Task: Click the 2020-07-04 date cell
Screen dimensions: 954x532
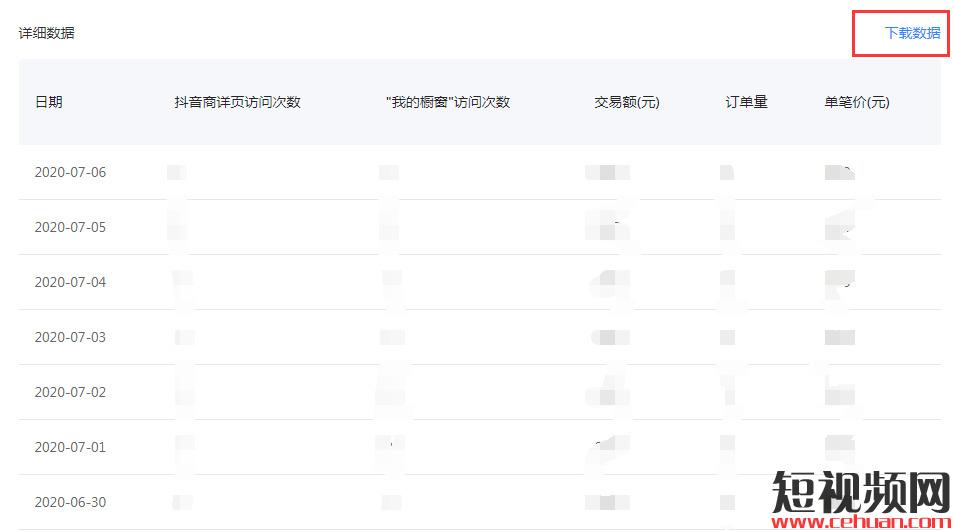Action: [x=70, y=282]
